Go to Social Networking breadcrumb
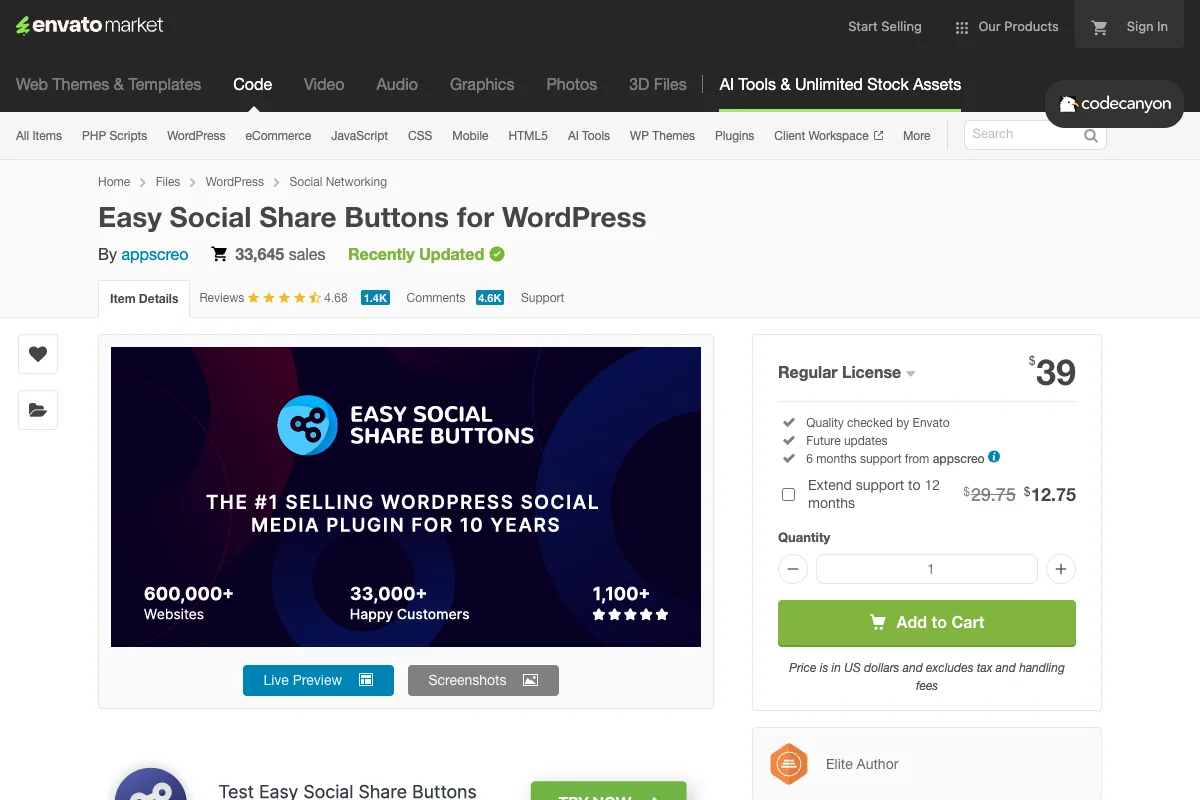Viewport: 1200px width, 800px height. click(338, 182)
